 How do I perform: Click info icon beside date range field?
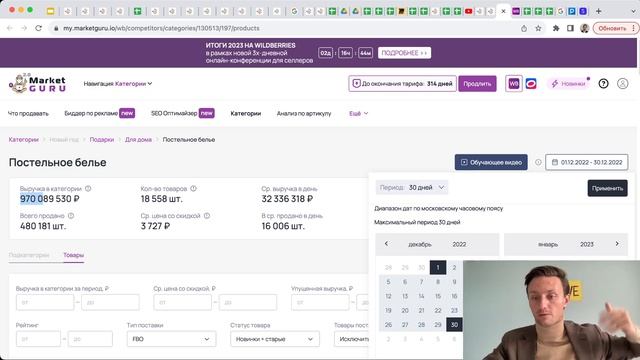[x=538, y=162]
